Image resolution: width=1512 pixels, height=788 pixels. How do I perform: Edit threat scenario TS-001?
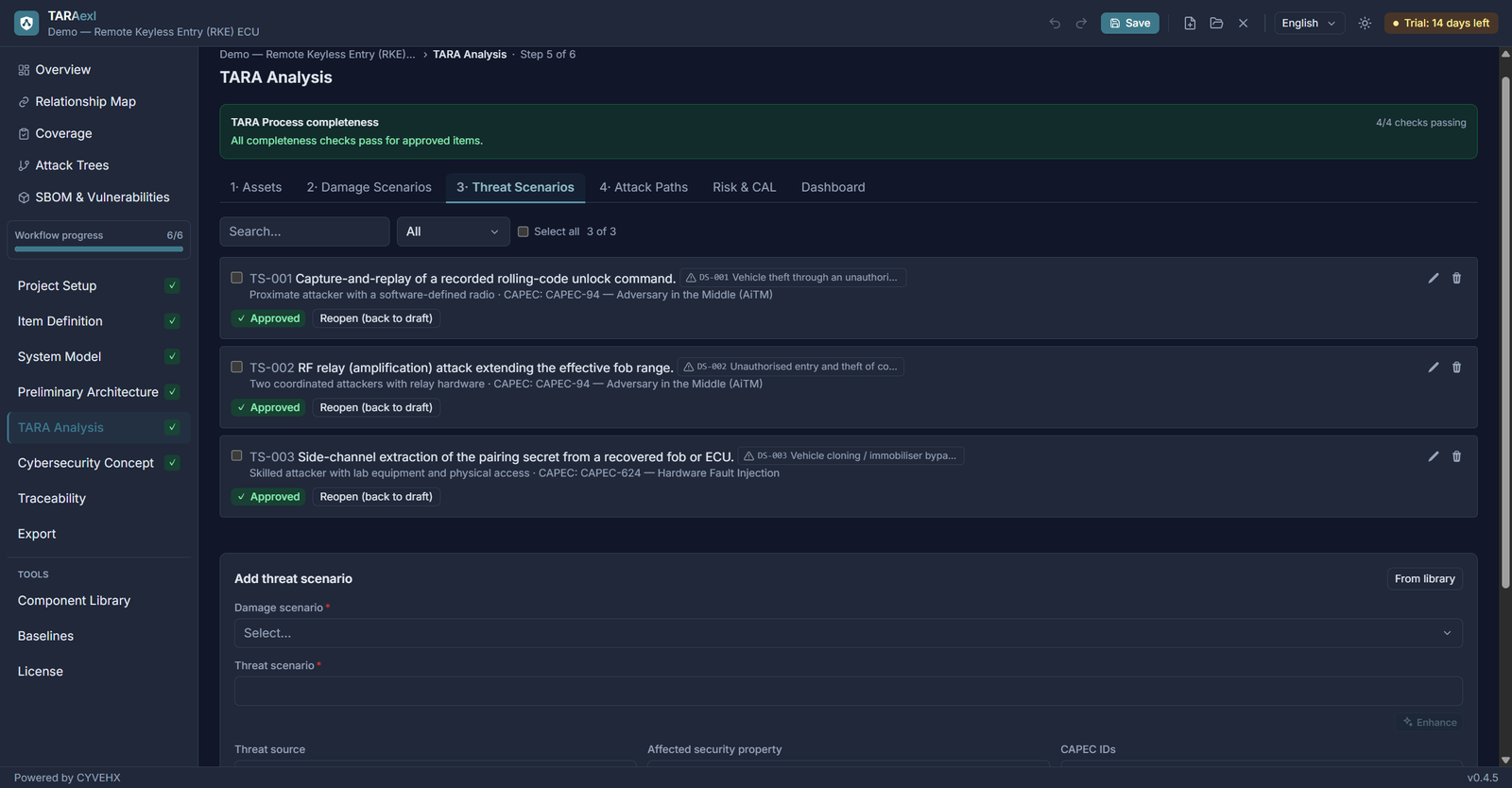coord(1434,278)
